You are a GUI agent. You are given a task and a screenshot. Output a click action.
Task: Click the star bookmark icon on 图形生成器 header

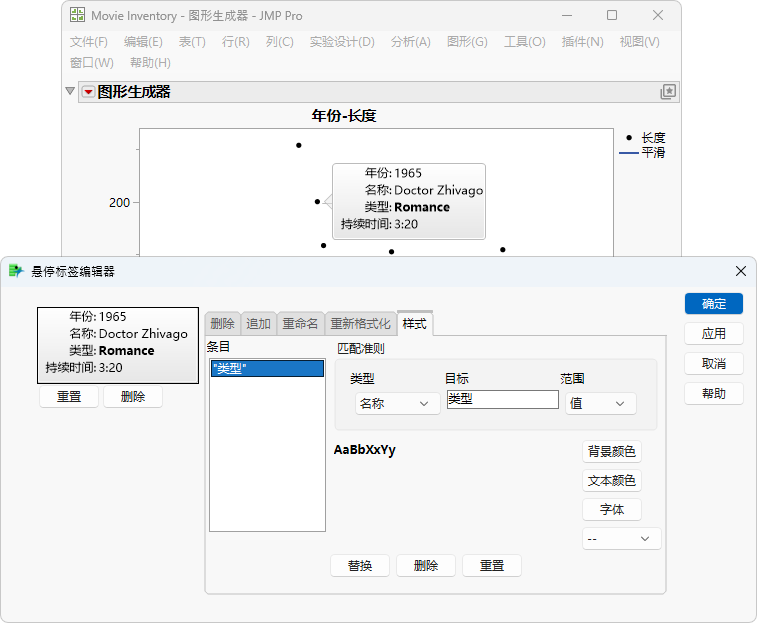pos(668,91)
